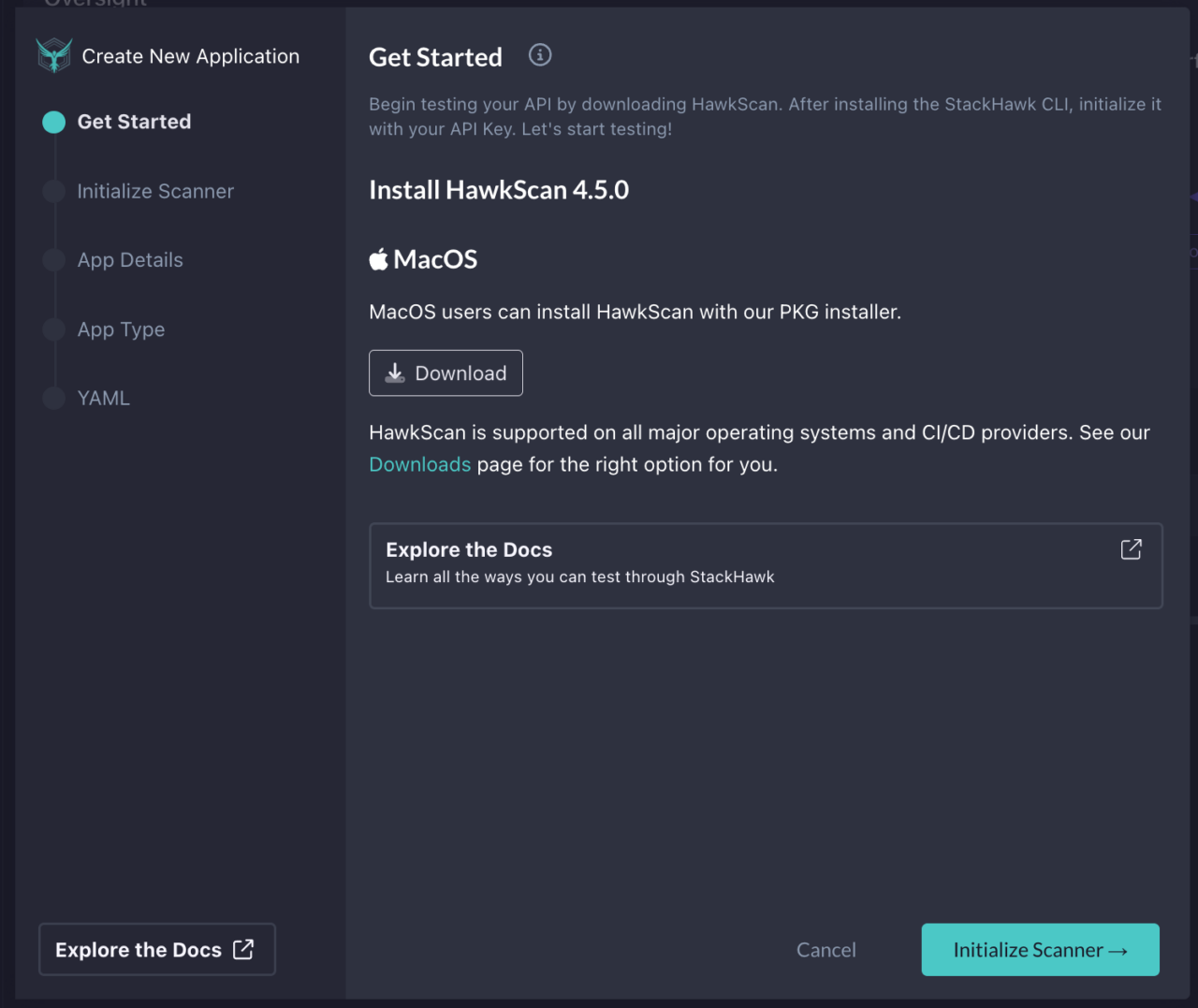1198x1008 pixels.
Task: Select the App Type step circle
Action: click(54, 329)
